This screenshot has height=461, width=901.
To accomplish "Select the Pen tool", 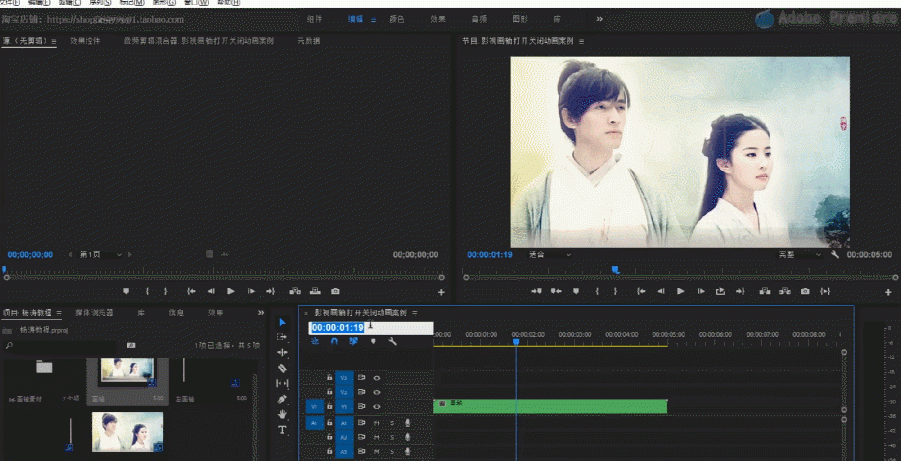I will click(x=282, y=399).
